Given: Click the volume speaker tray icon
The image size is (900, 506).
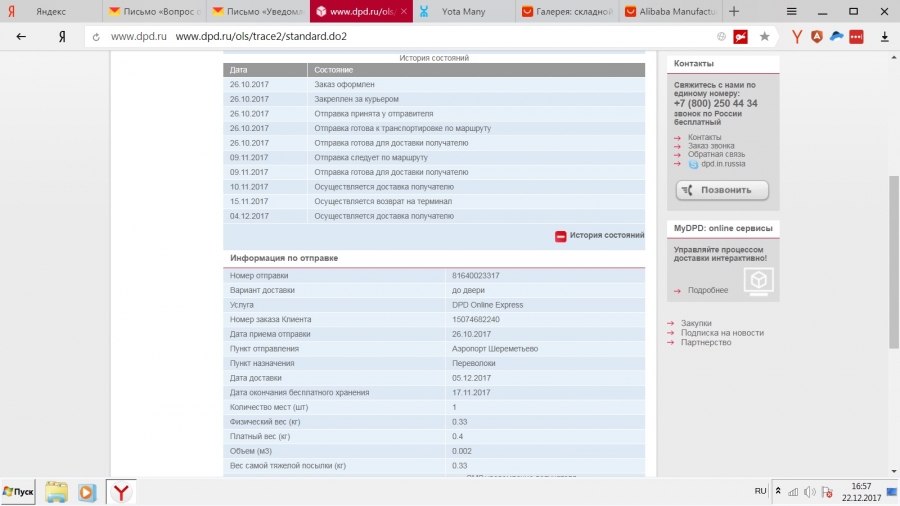Looking at the screenshot, I should click(x=809, y=492).
